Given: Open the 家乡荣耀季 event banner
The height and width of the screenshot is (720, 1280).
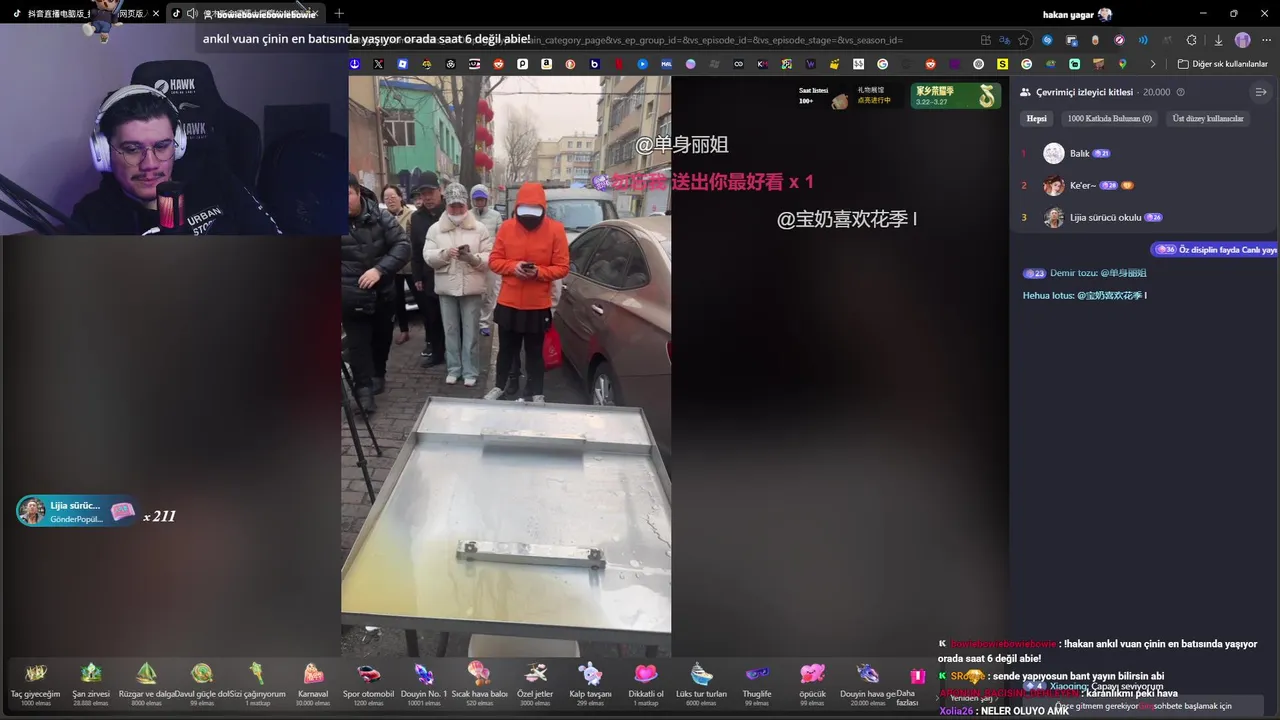Looking at the screenshot, I should (x=956, y=96).
